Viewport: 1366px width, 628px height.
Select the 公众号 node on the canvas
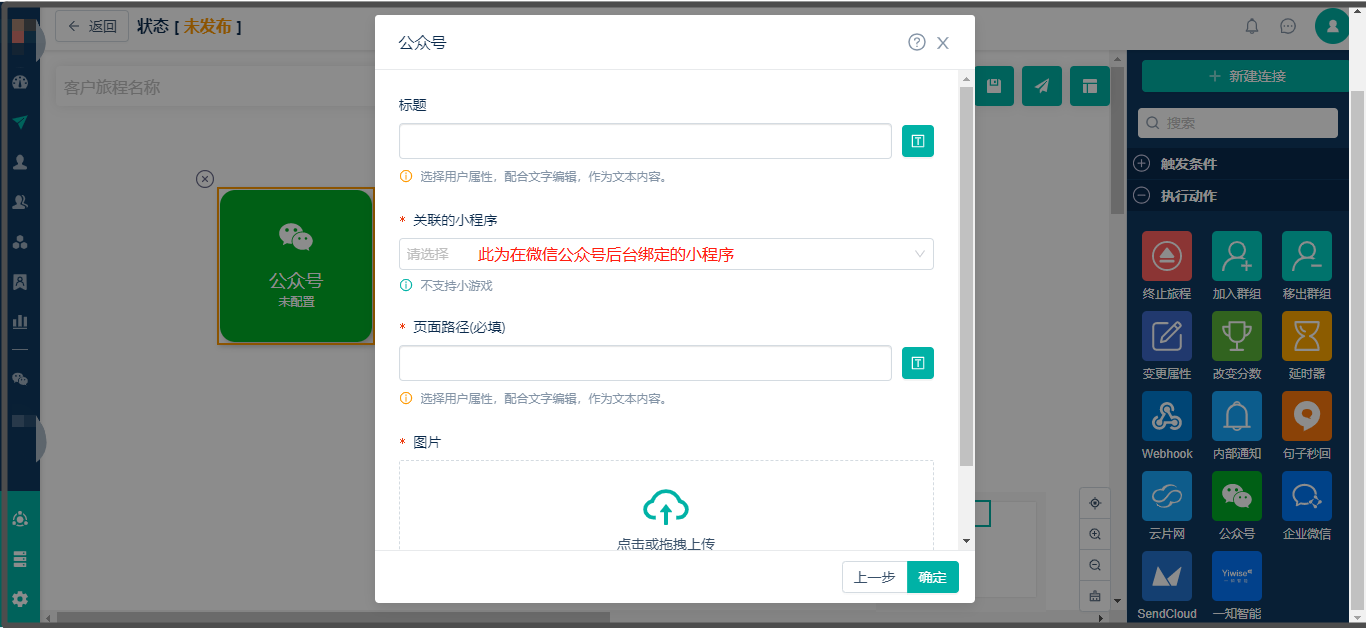296,266
